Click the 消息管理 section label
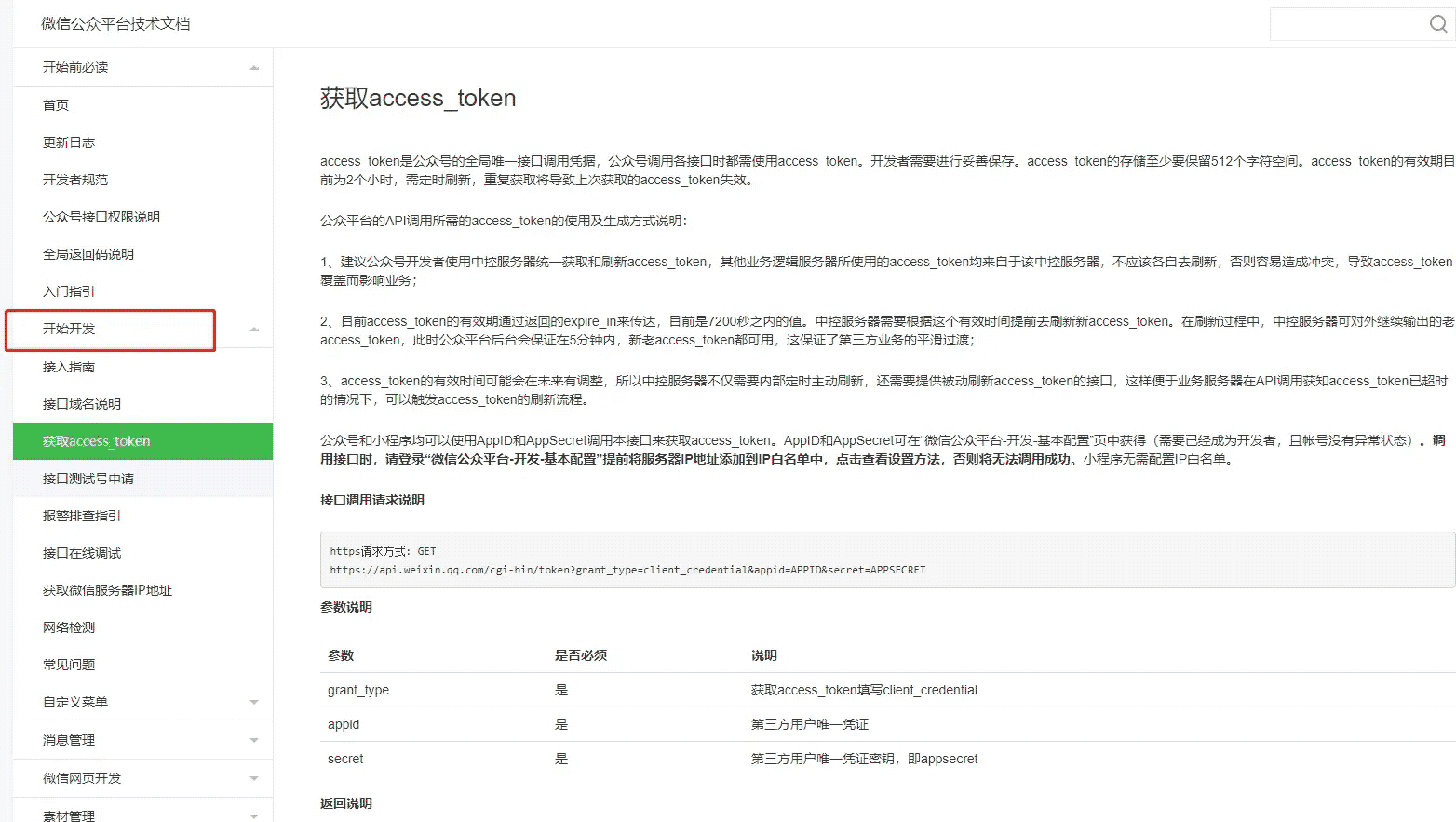This screenshot has width=1456, height=822. (69, 740)
